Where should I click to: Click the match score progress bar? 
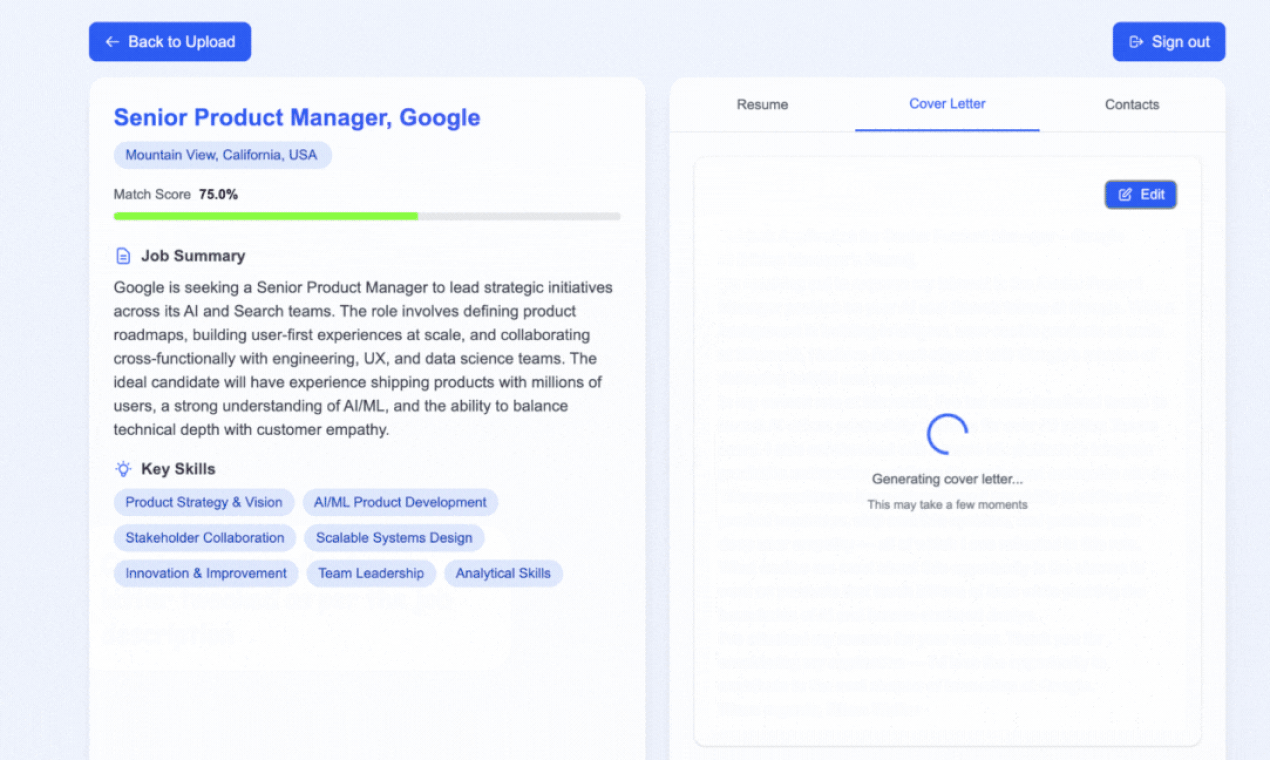[367, 216]
